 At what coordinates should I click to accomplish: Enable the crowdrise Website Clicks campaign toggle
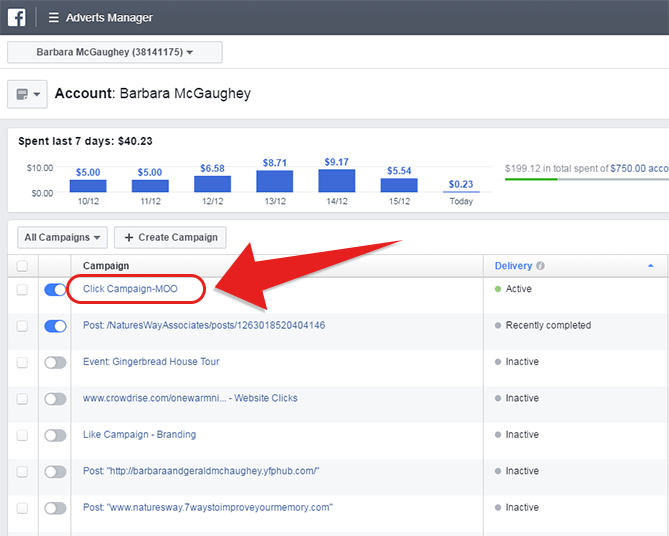tap(55, 399)
